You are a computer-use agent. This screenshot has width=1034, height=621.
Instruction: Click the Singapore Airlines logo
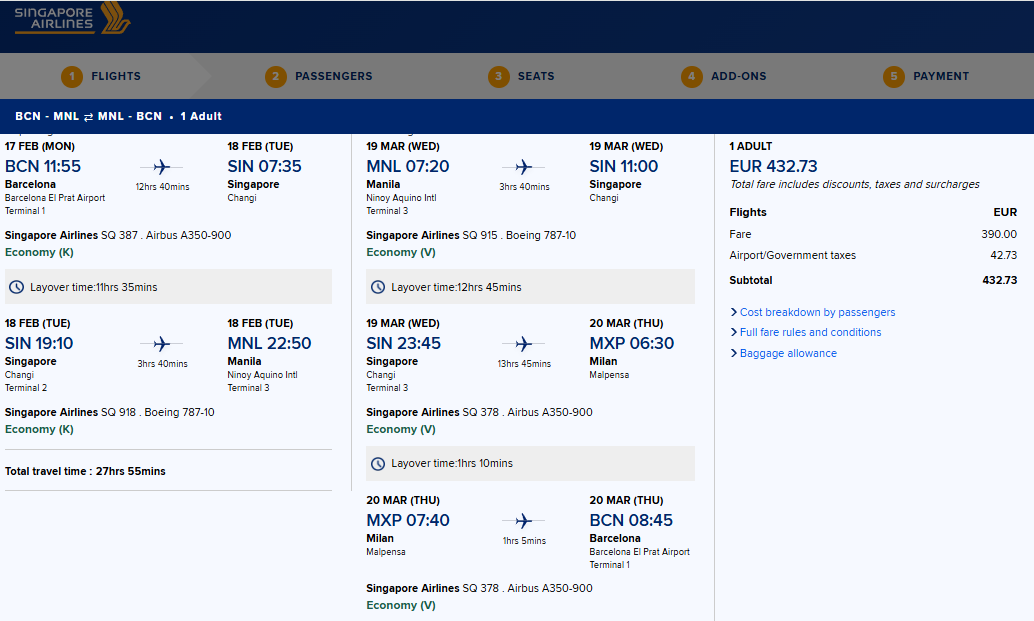coord(73,18)
